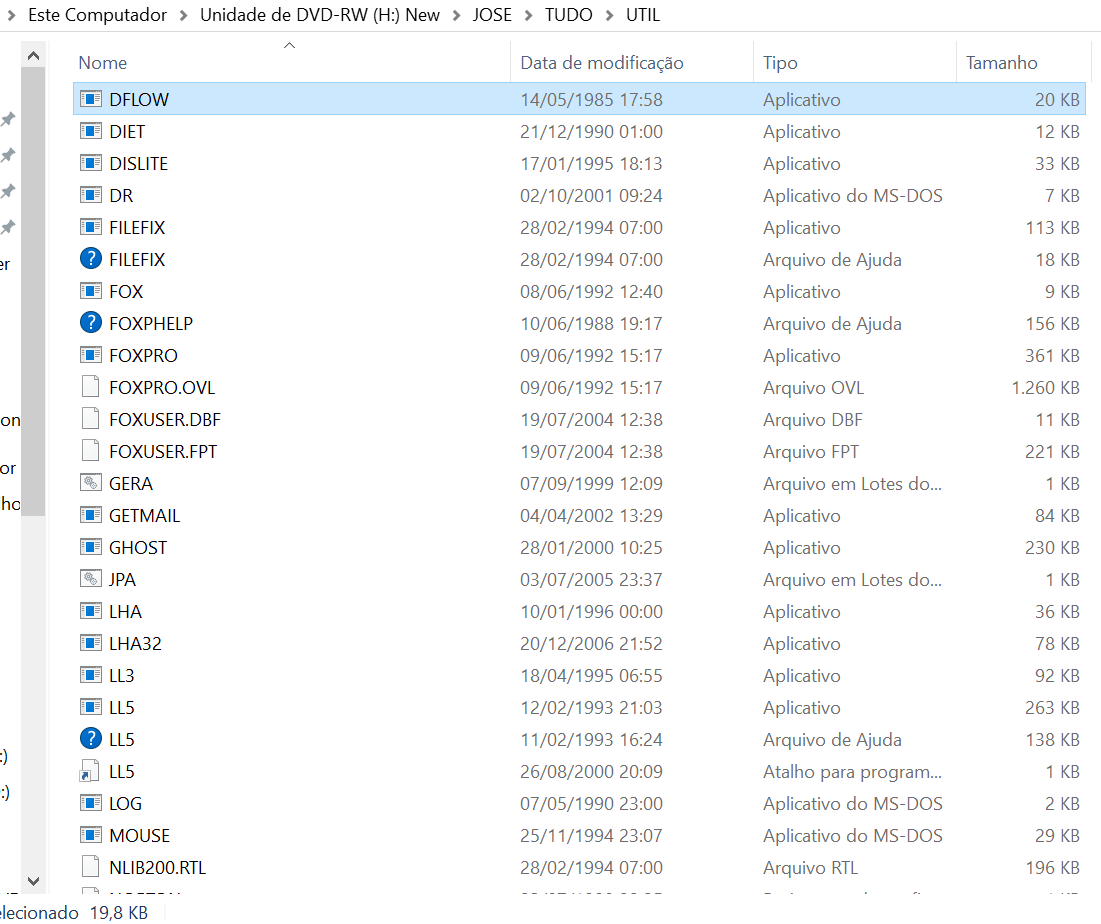Go to Este Computador in the address bar
Screen dimensions: 1101x924
tap(98, 15)
